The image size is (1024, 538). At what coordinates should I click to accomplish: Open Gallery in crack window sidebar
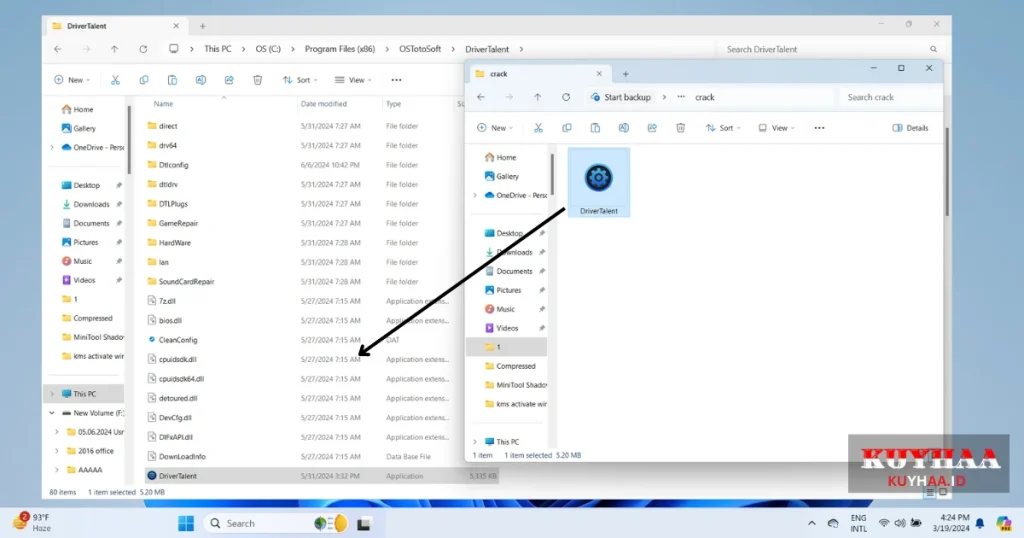[x=507, y=176]
